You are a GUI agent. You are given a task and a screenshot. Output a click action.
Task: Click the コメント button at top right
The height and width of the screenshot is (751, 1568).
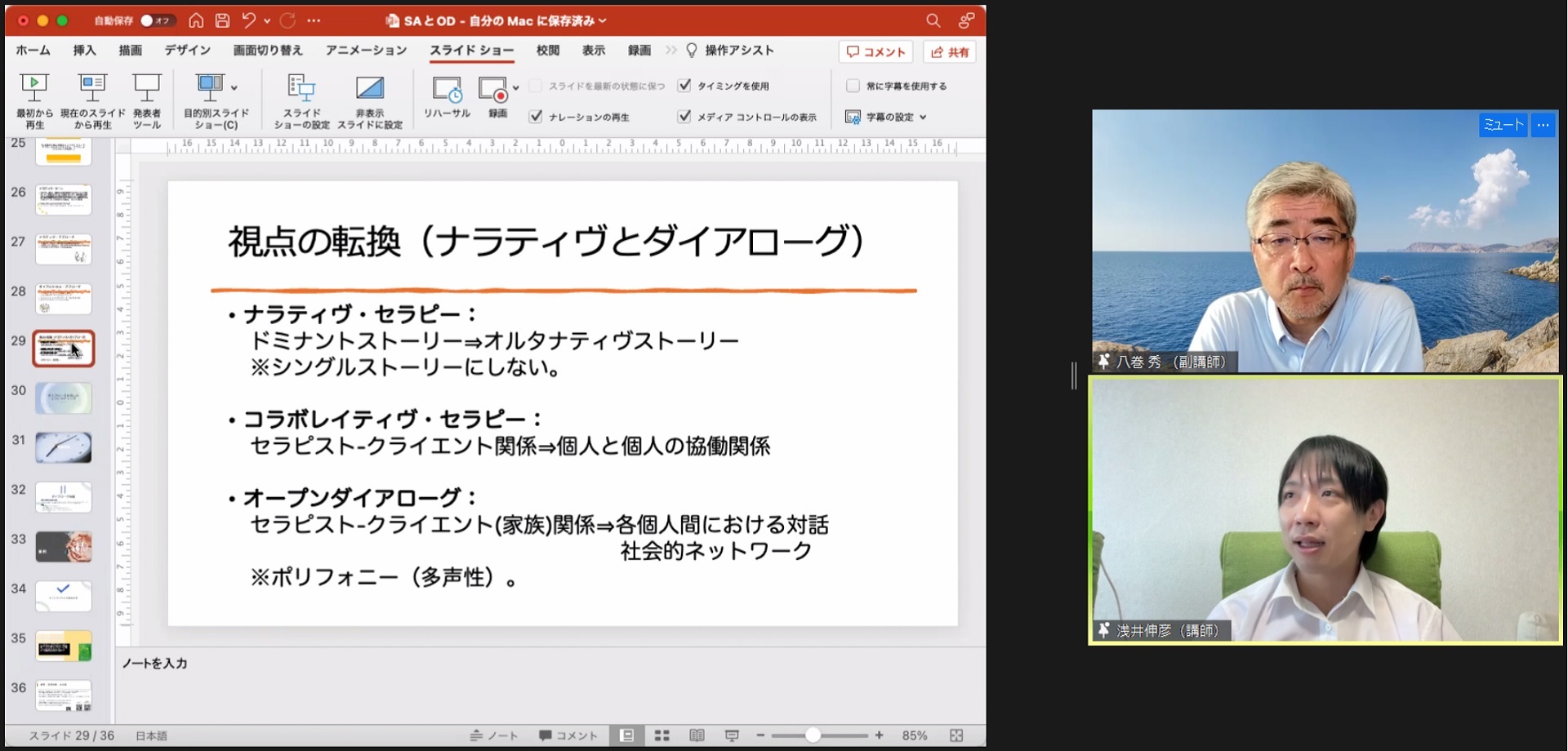point(875,51)
